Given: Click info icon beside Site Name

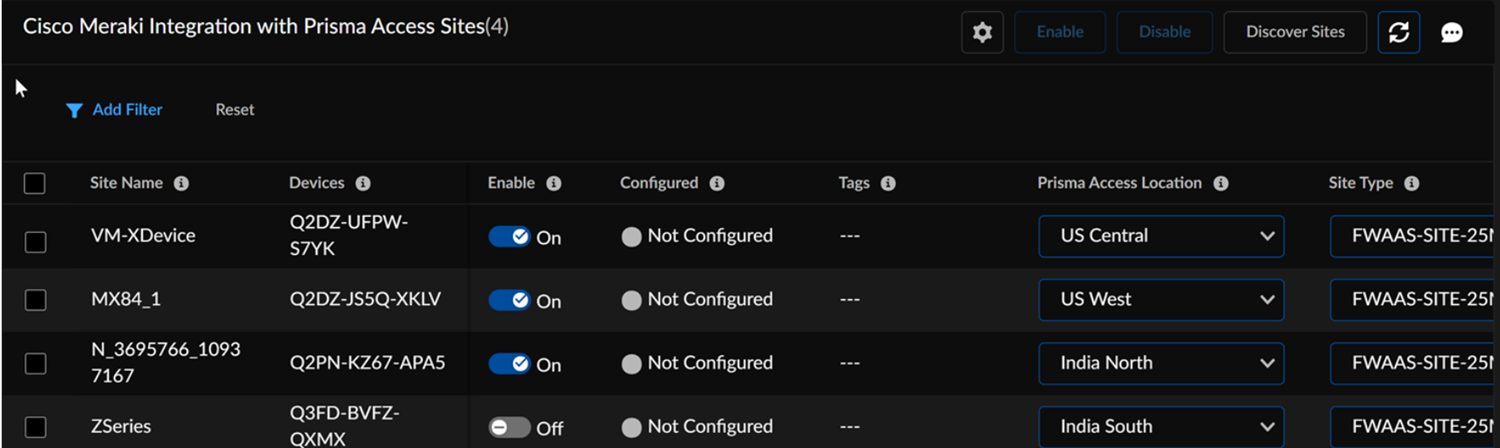Looking at the screenshot, I should [181, 184].
